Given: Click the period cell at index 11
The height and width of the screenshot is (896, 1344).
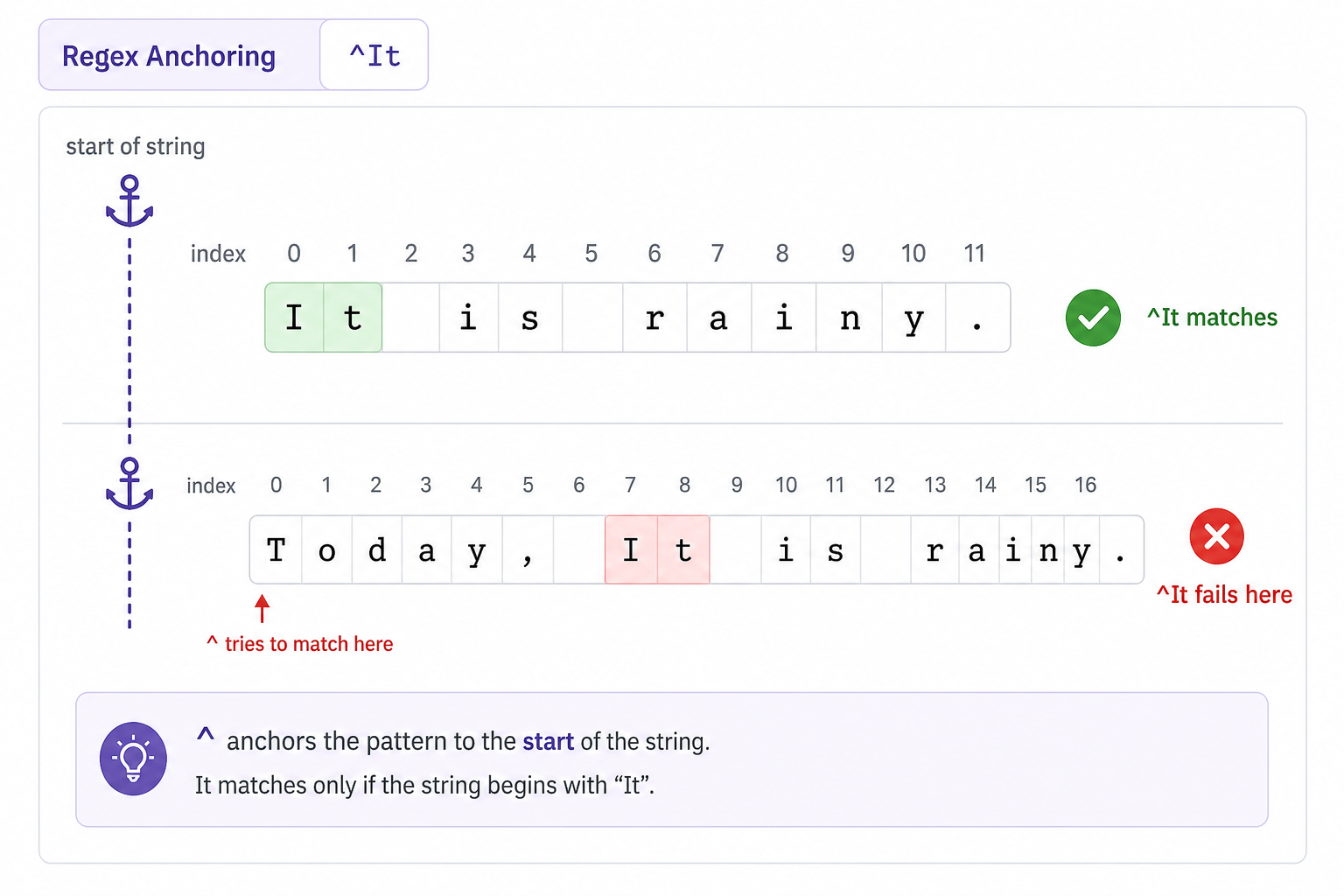Looking at the screenshot, I should (977, 318).
